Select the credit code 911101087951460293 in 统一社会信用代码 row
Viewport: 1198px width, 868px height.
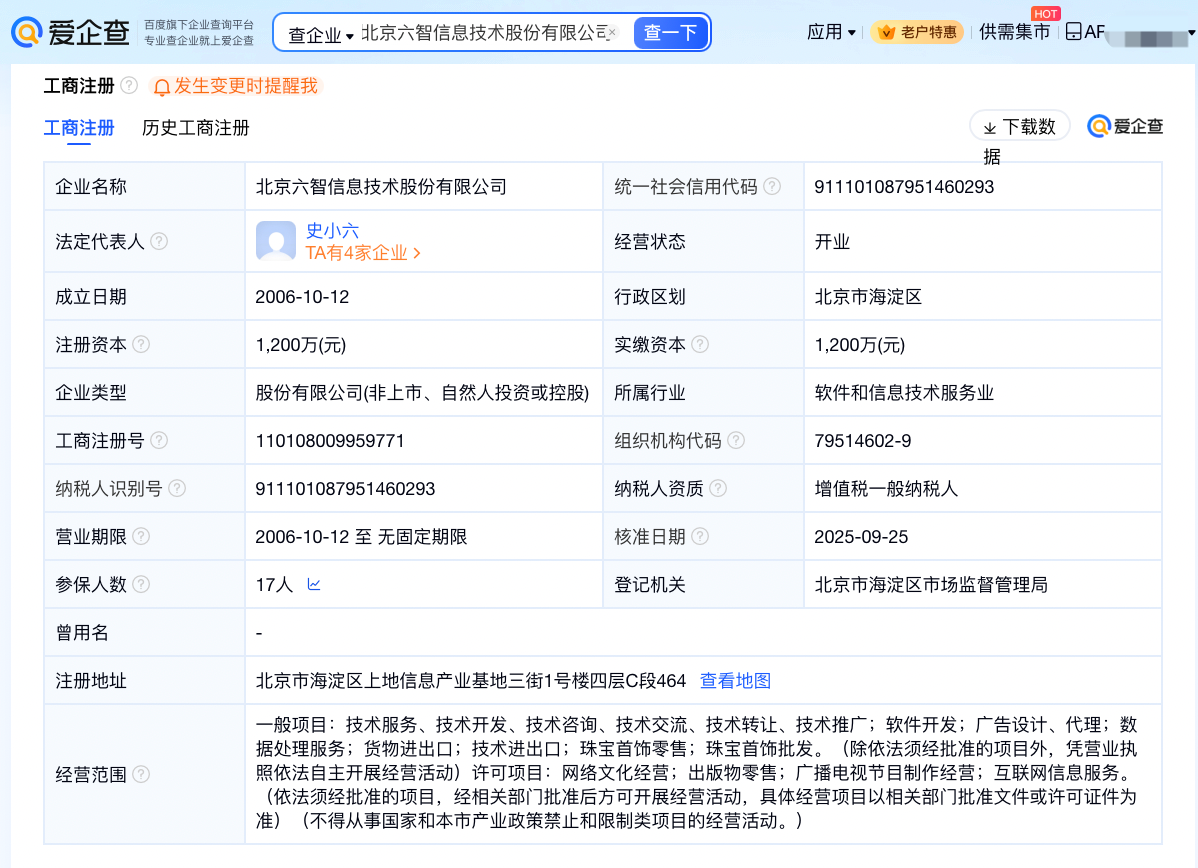point(904,187)
